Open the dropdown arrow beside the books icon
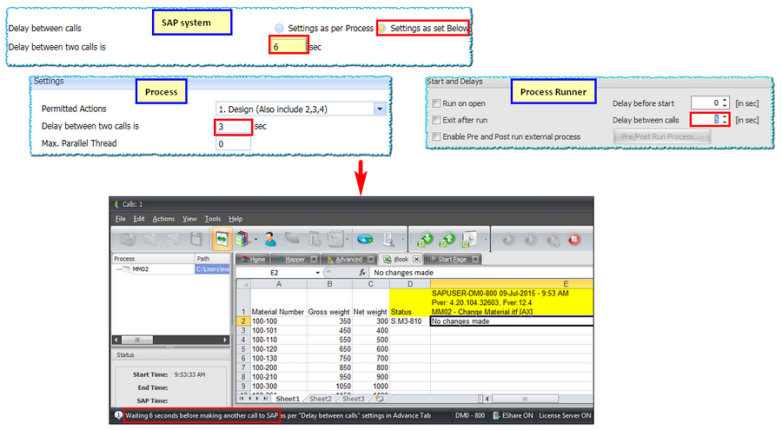 pos(255,239)
